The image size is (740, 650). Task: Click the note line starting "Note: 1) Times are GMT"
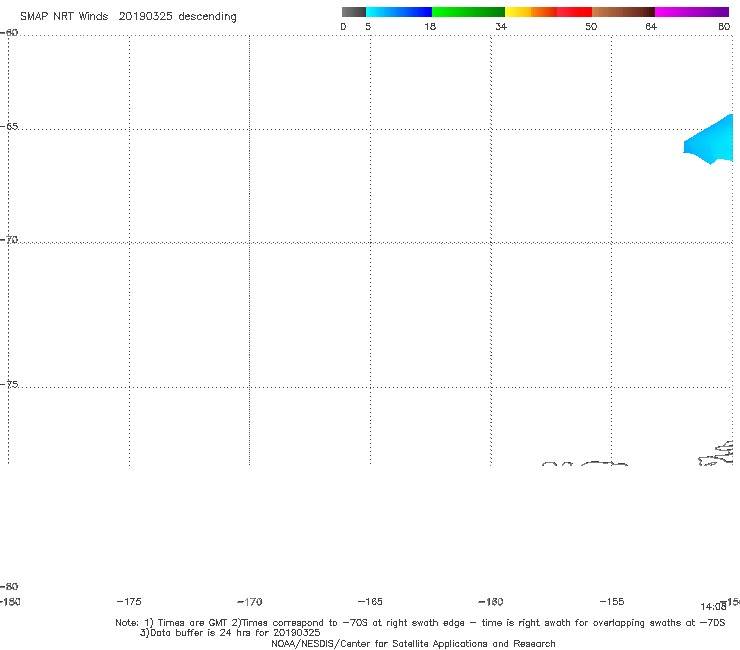coord(420,623)
